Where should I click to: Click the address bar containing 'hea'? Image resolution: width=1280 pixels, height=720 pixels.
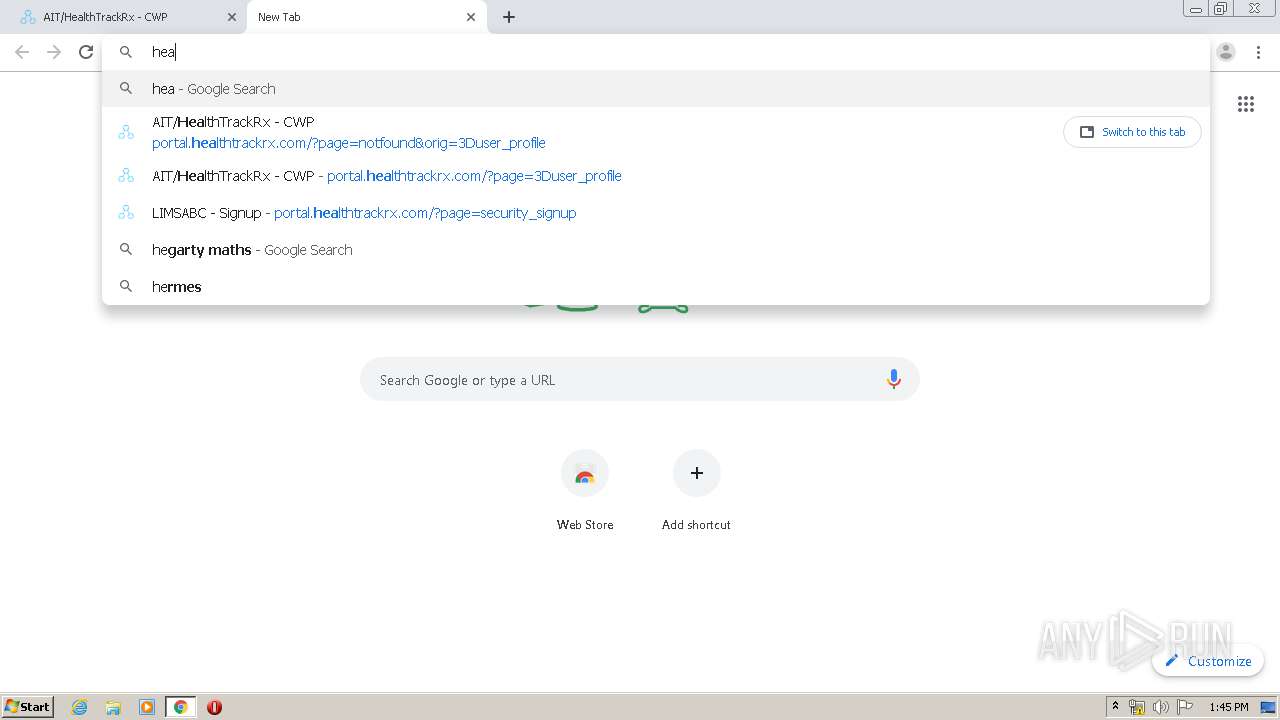[655, 52]
